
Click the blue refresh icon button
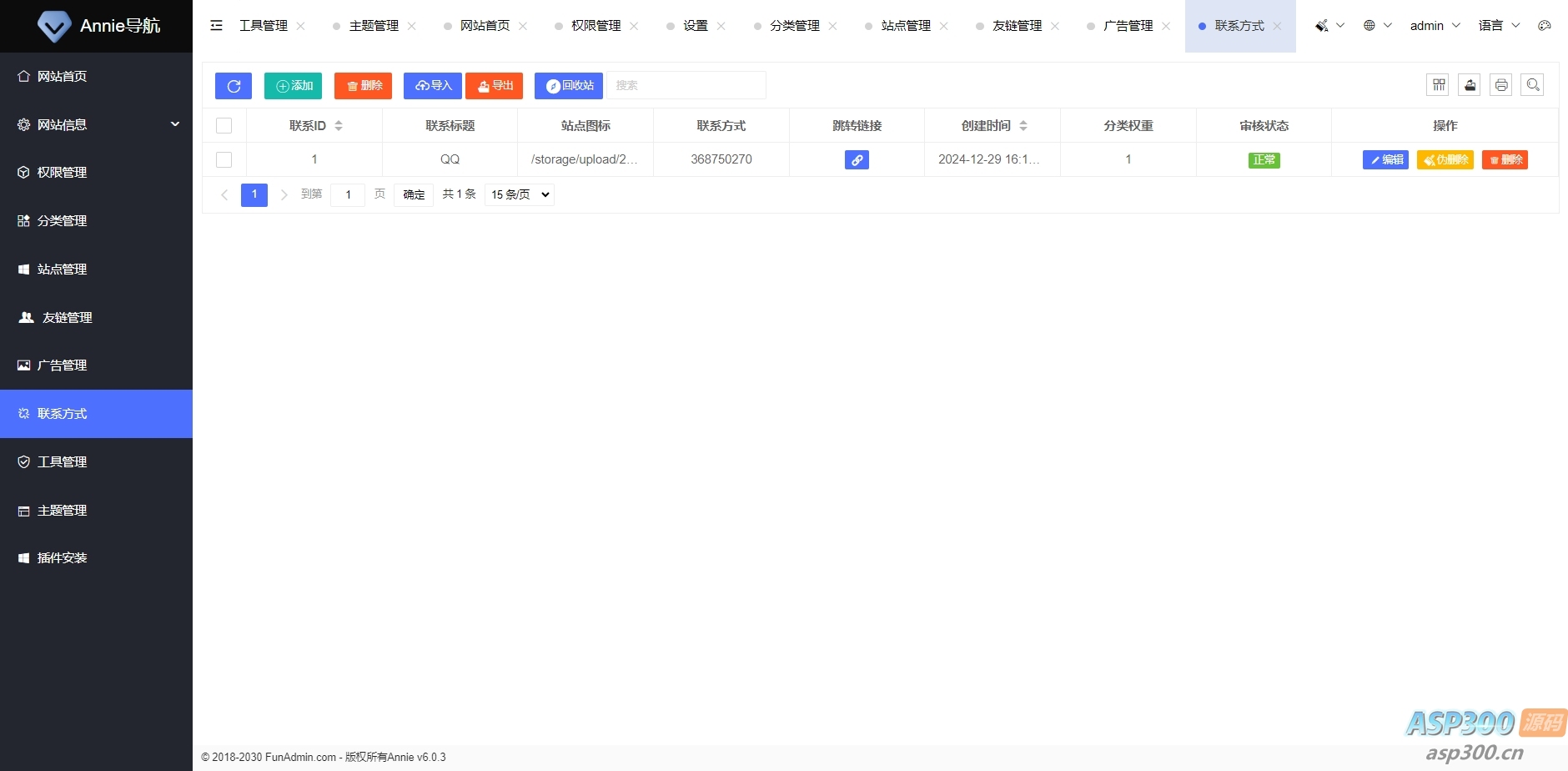click(234, 86)
